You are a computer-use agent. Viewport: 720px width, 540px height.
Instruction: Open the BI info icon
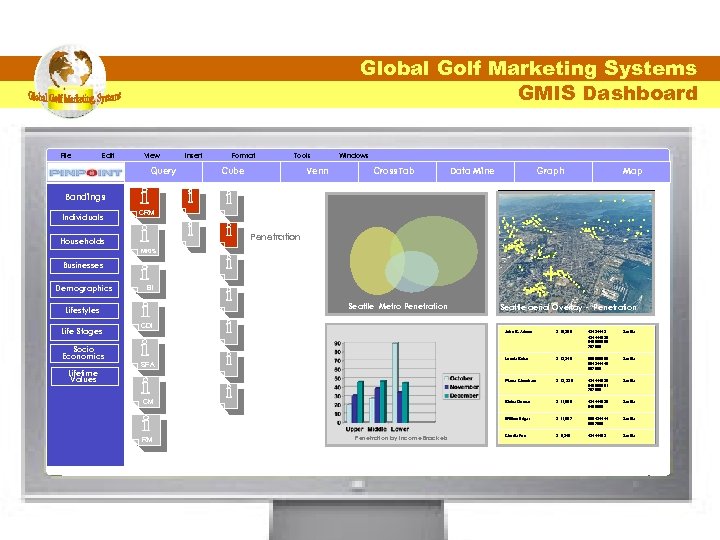(x=147, y=279)
